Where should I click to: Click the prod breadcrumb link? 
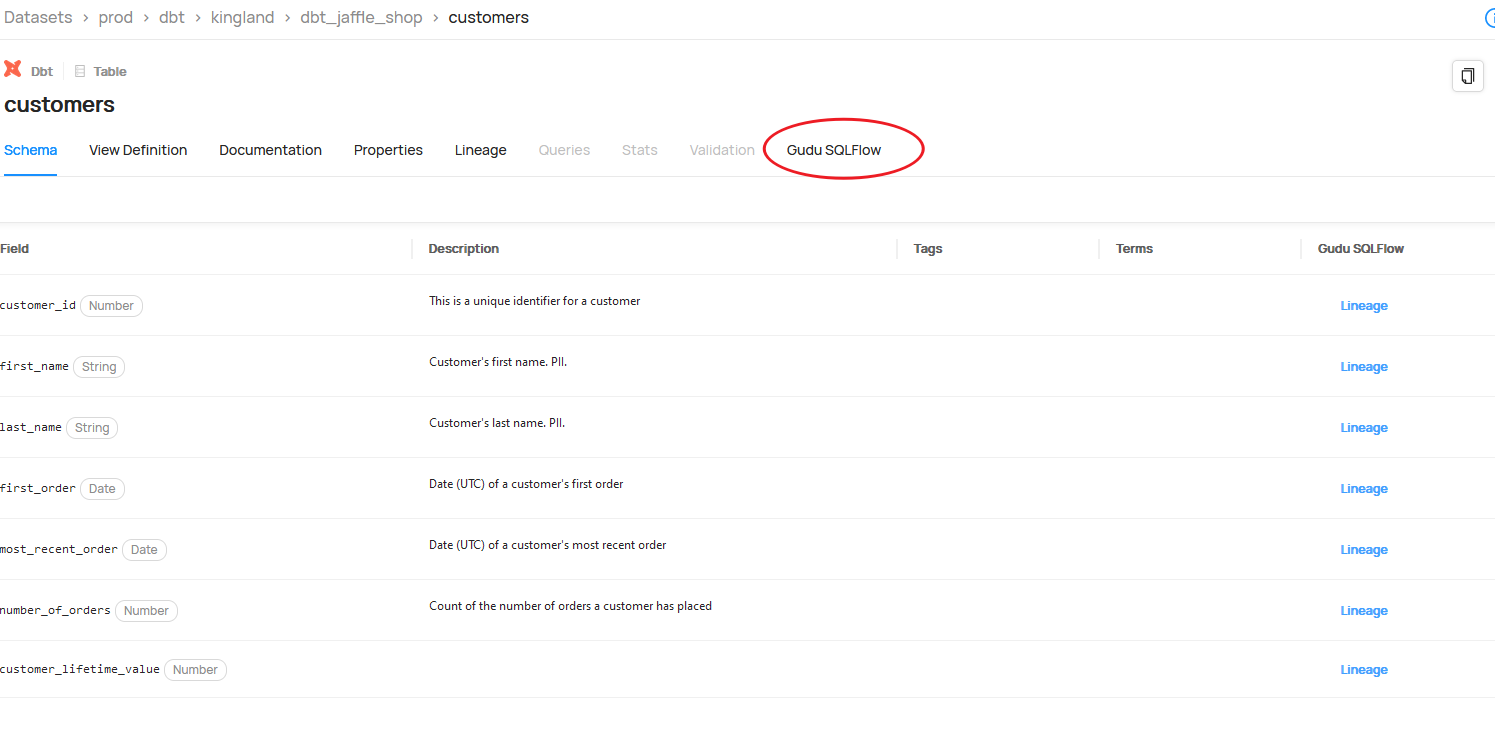pos(115,18)
